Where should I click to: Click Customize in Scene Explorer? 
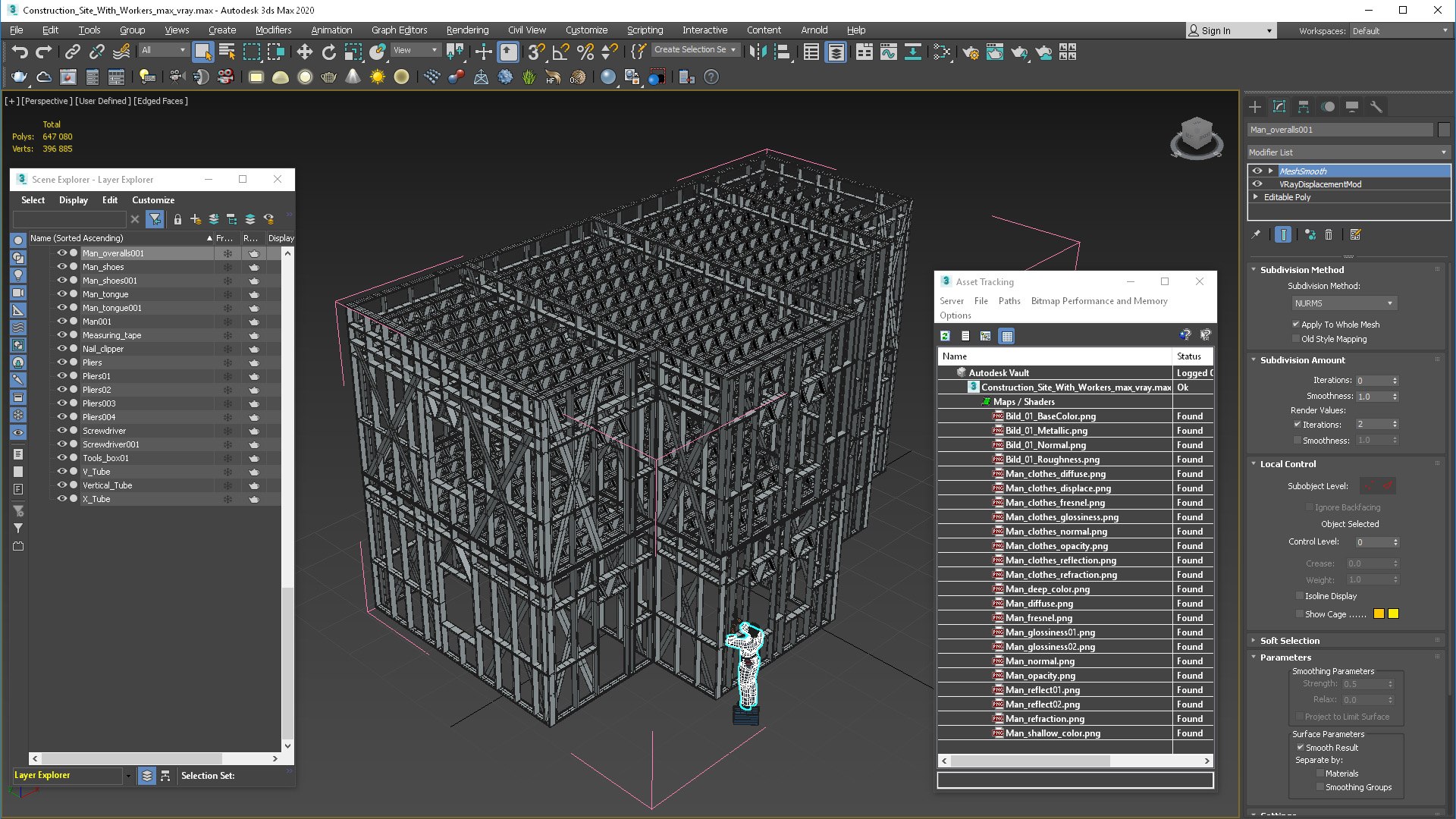click(153, 200)
